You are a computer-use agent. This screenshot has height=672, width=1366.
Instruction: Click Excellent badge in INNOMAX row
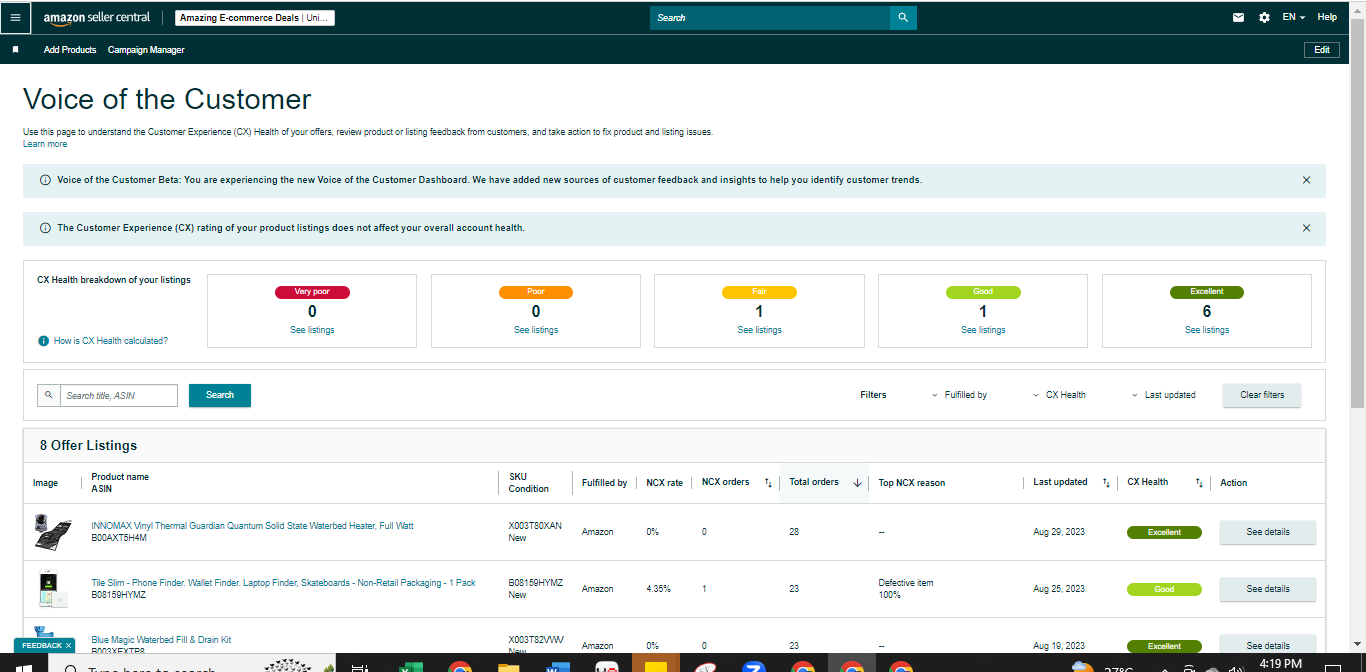1164,532
